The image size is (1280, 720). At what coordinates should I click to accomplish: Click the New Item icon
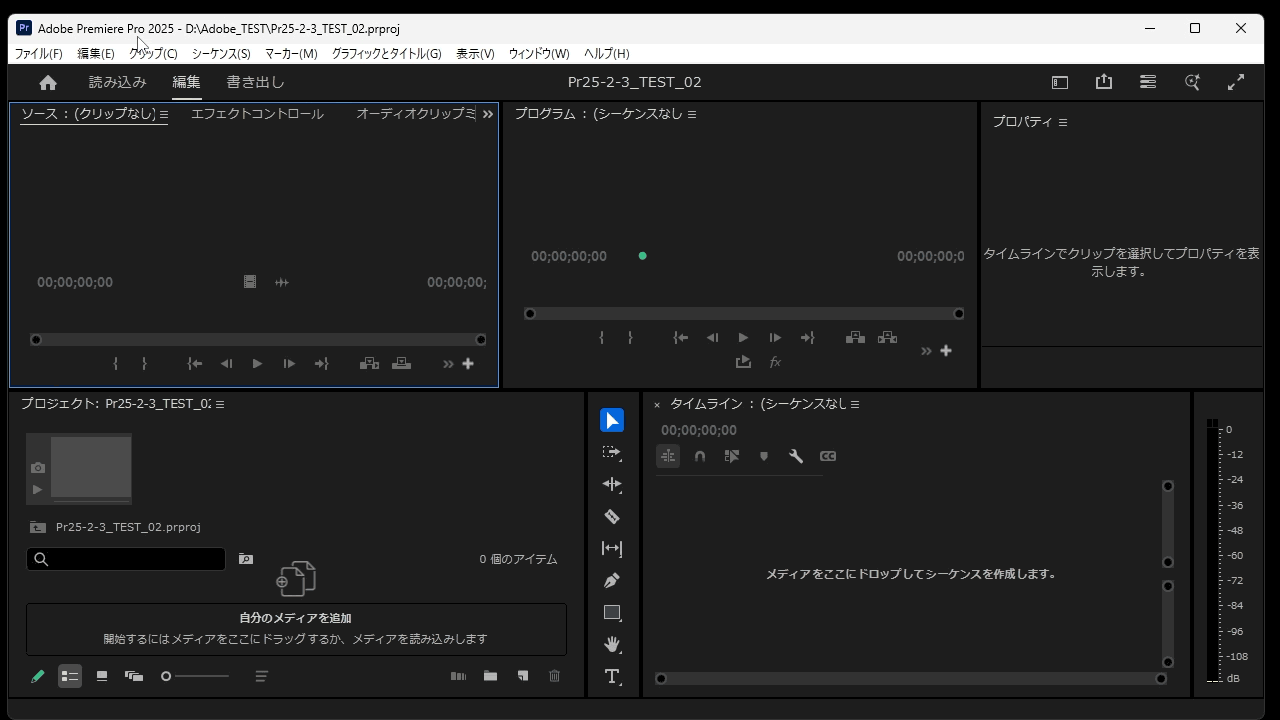point(522,677)
